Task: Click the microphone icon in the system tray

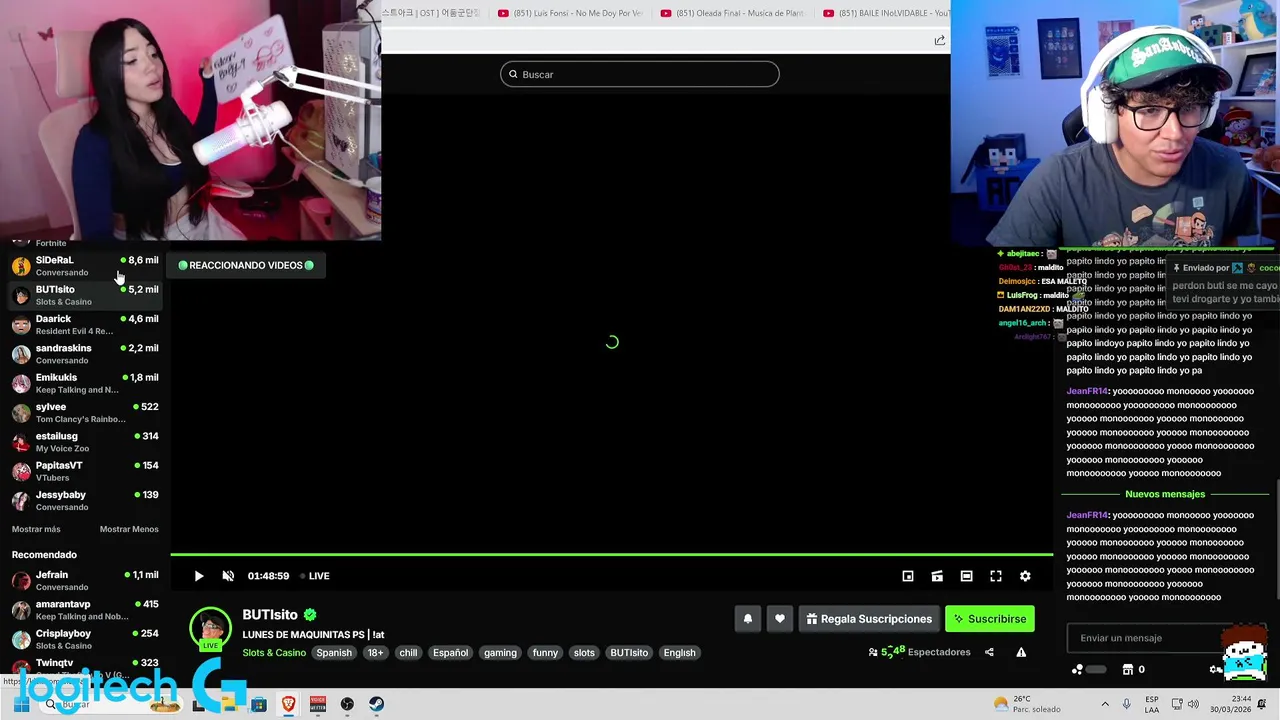Action: tap(1127, 704)
